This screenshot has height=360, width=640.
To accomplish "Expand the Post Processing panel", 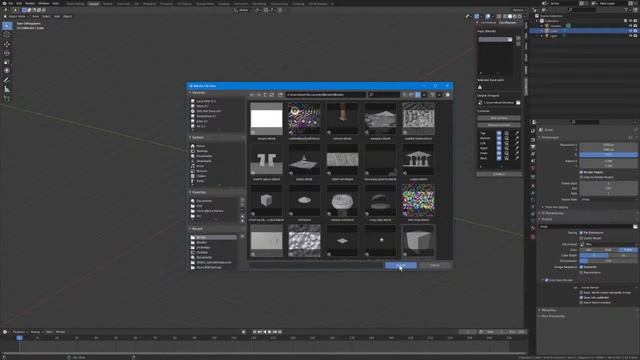I will point(553,316).
